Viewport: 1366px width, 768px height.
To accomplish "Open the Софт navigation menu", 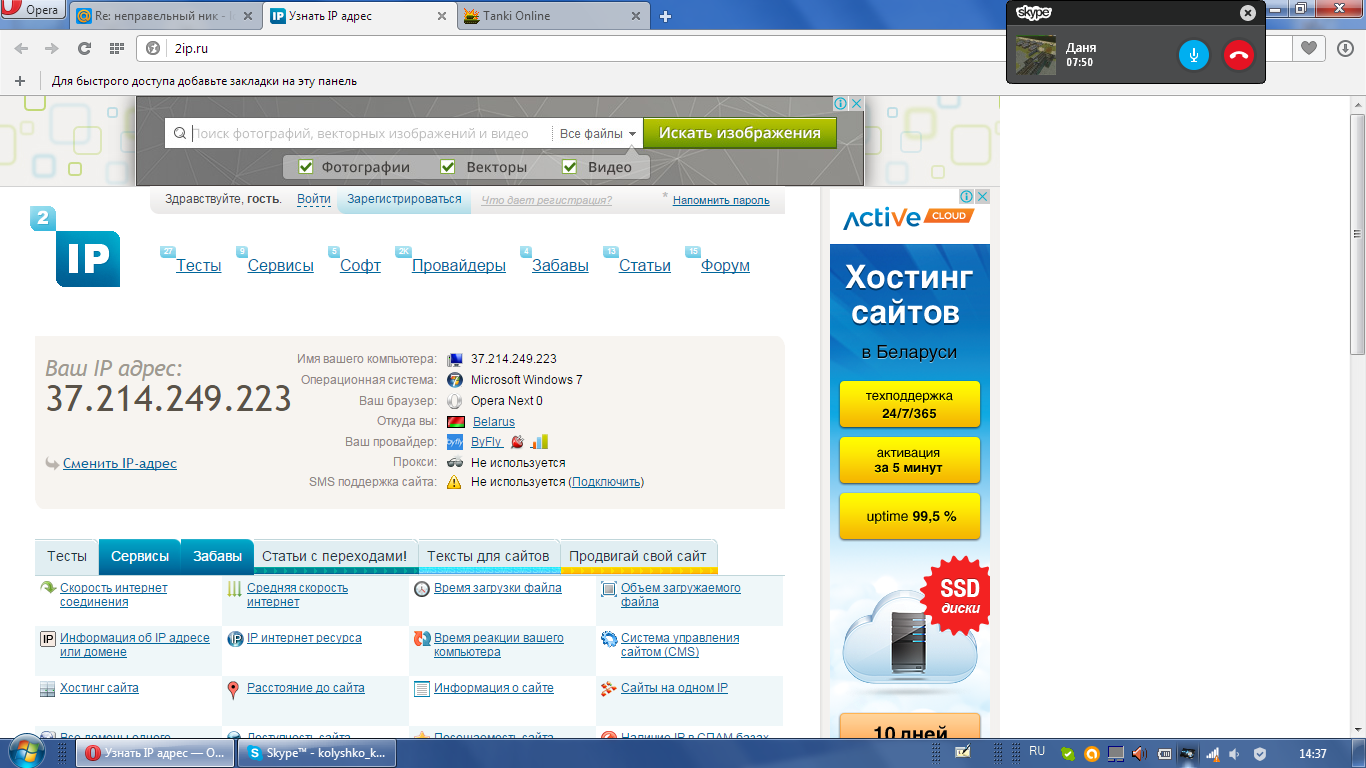I will click(360, 265).
